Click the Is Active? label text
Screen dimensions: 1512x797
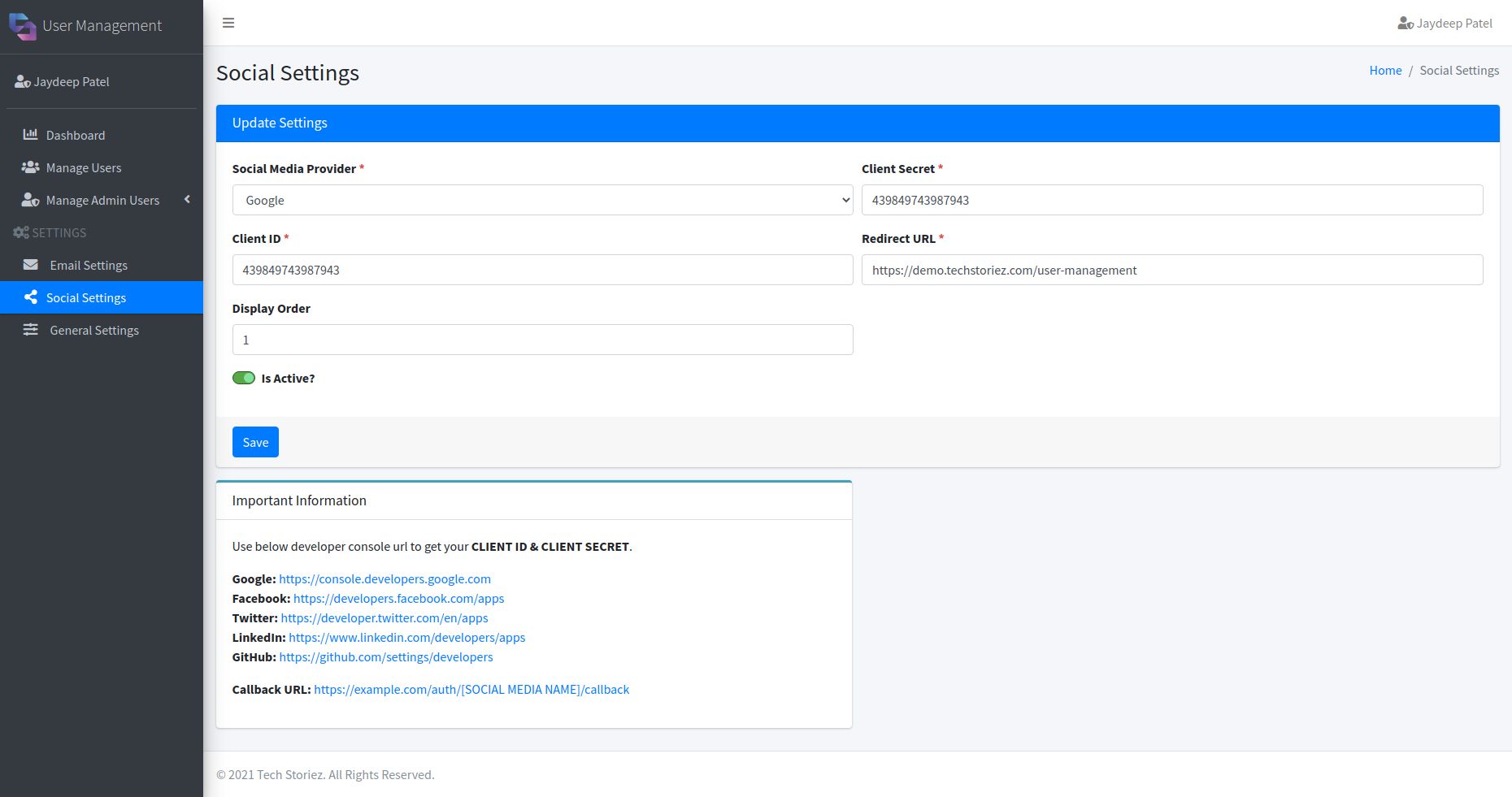pos(288,379)
